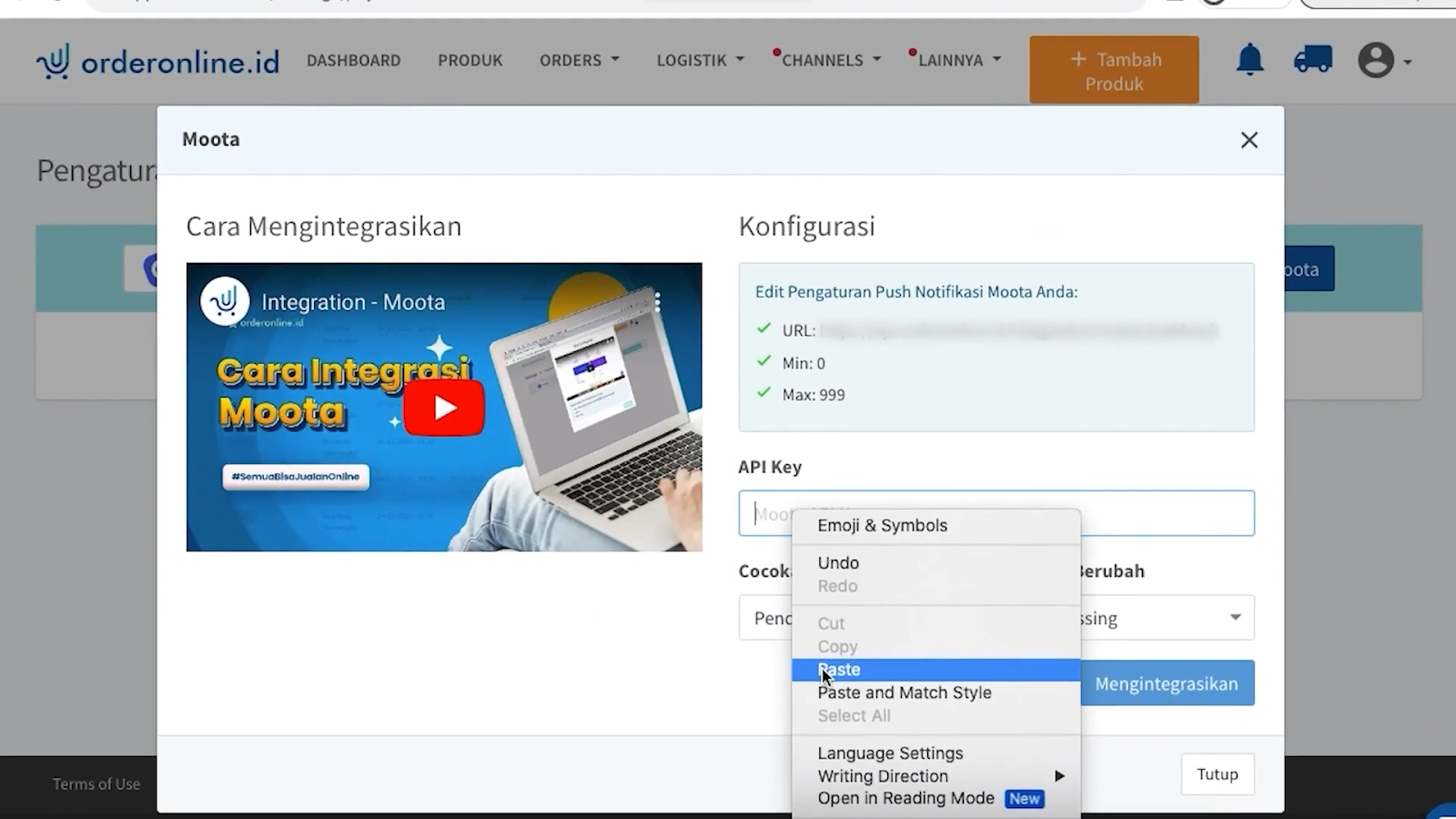Open video options three-dot menu
This screenshot has height=819, width=1456.
point(657,302)
